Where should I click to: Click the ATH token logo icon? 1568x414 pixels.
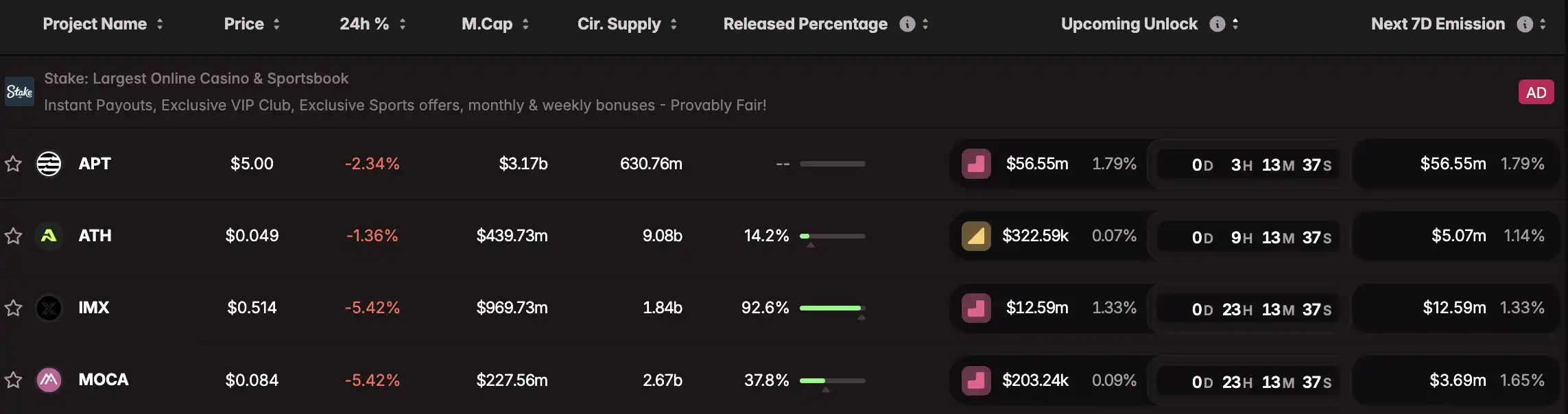[x=49, y=236]
